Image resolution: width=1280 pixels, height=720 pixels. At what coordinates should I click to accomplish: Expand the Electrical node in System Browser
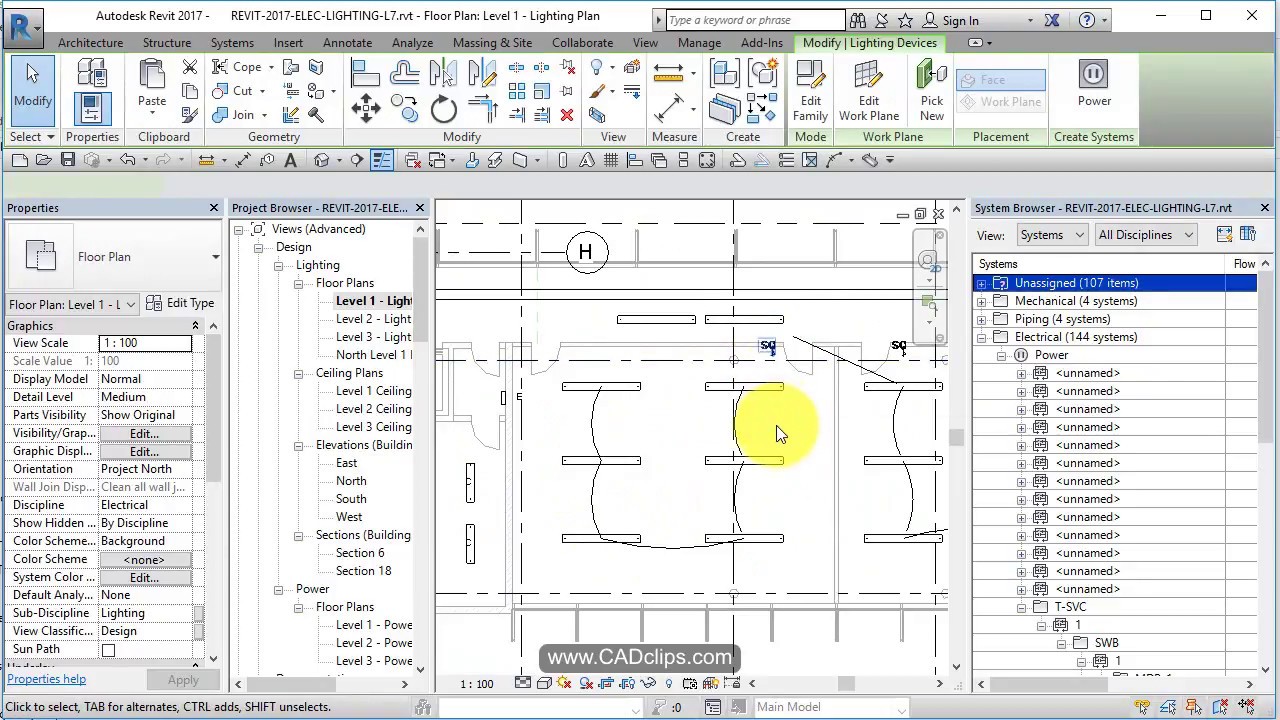(982, 337)
